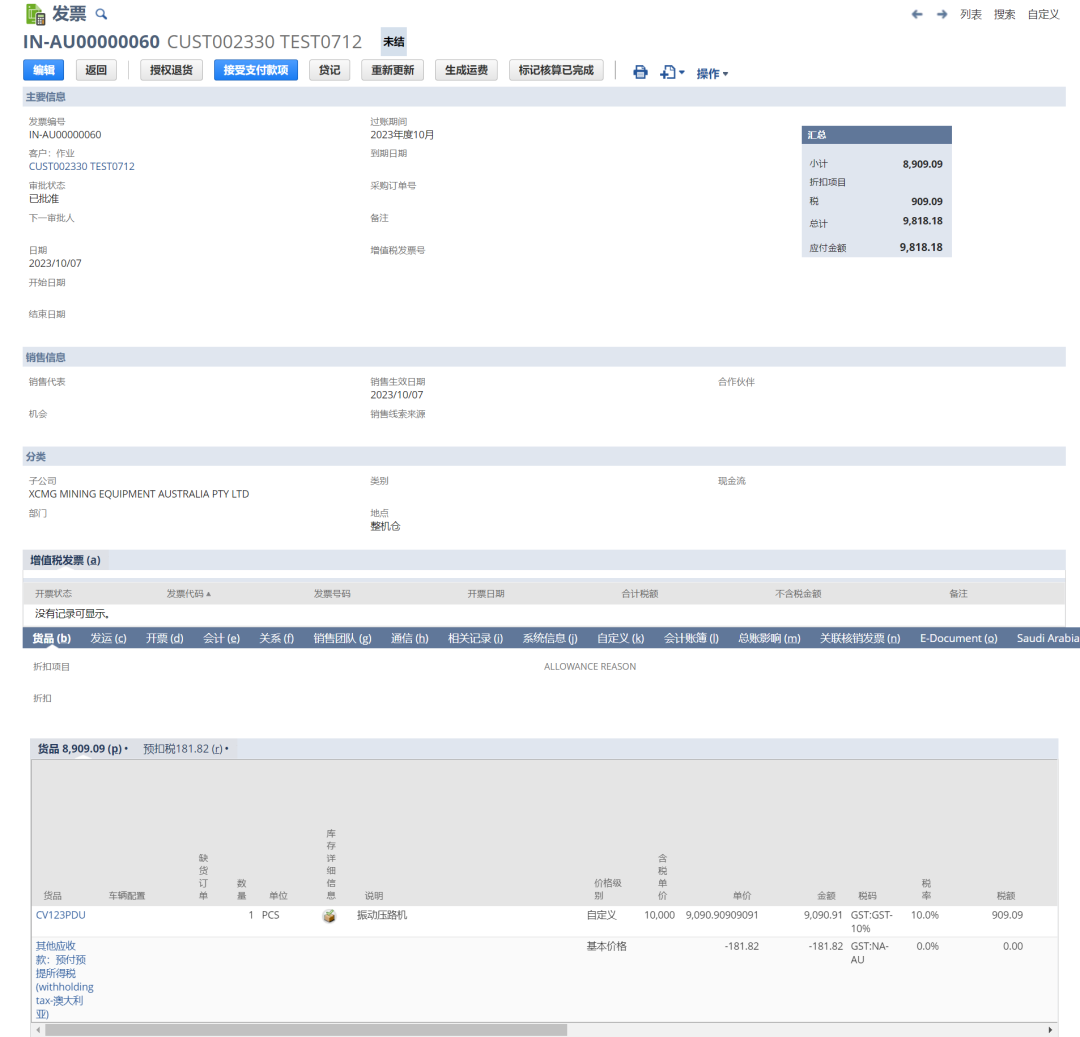1080x1037 pixels.
Task: Click the 接受支付款项 button
Action: point(256,70)
